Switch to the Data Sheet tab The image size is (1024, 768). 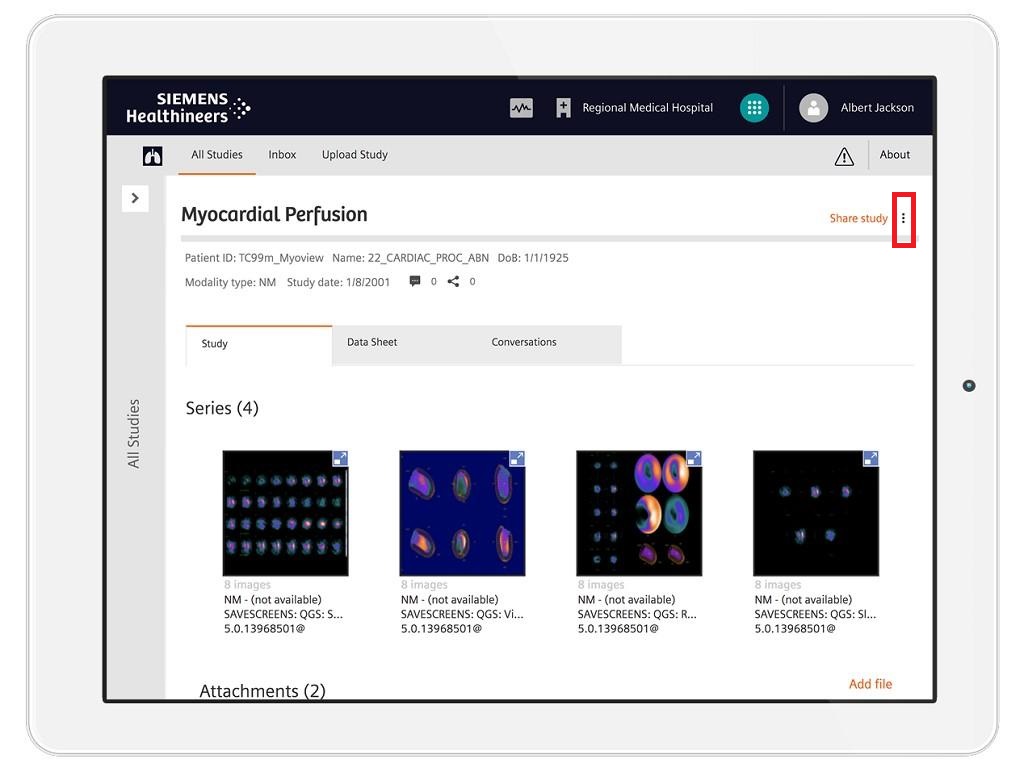(x=372, y=342)
